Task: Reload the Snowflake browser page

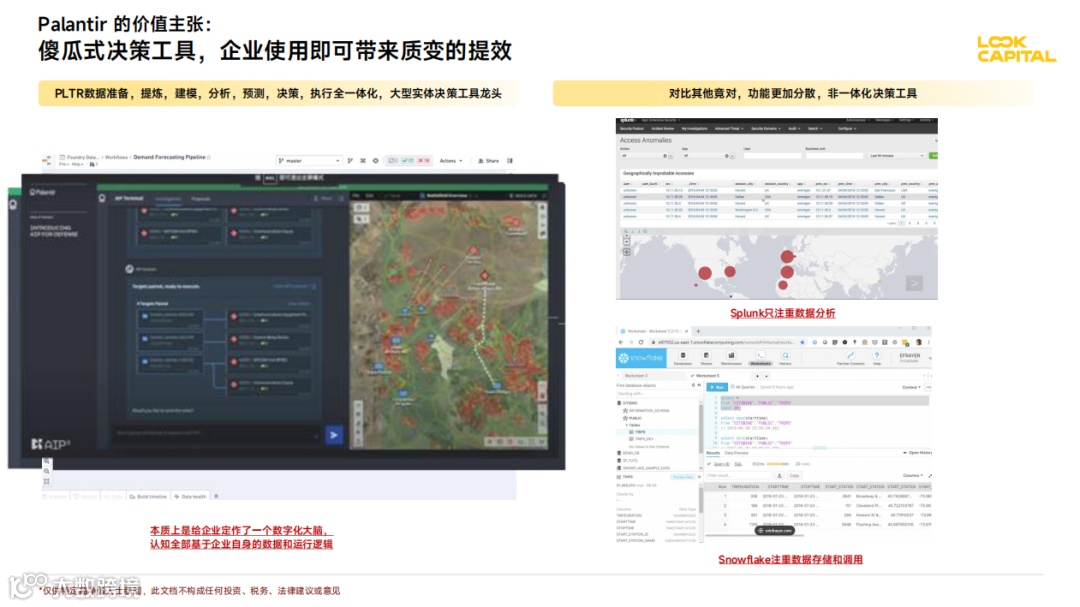Action: coord(641,342)
